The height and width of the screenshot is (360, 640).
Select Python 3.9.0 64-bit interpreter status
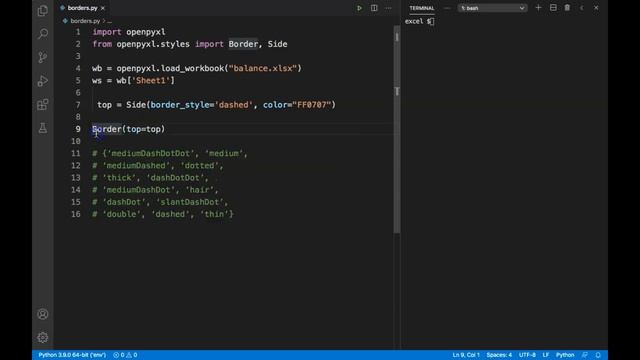[72, 355]
